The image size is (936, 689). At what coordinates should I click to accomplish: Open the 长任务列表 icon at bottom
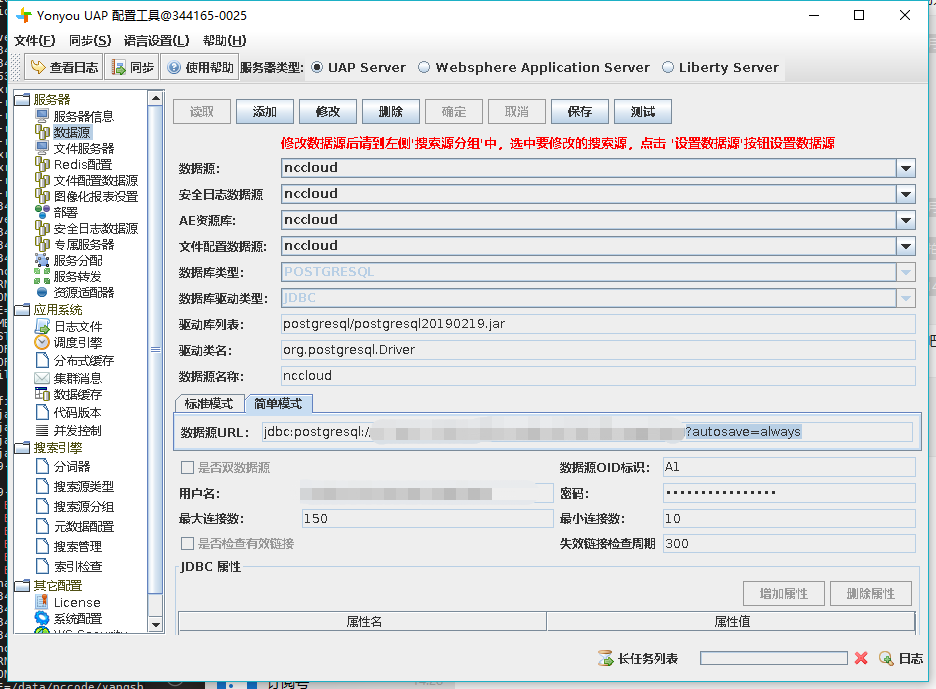coord(605,658)
